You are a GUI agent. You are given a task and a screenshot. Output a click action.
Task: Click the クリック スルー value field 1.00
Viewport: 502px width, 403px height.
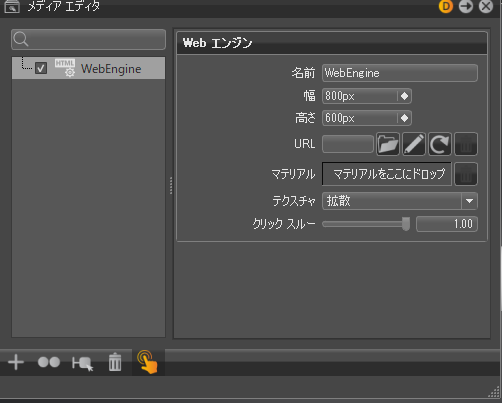point(447,224)
